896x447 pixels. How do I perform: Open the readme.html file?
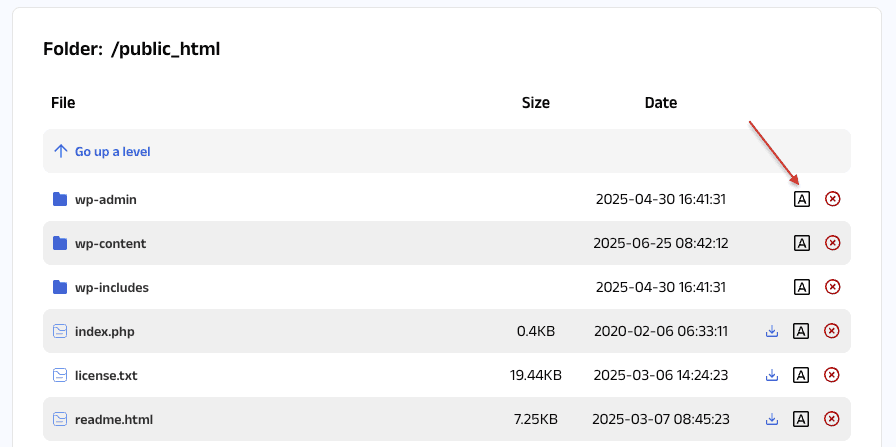[113, 419]
